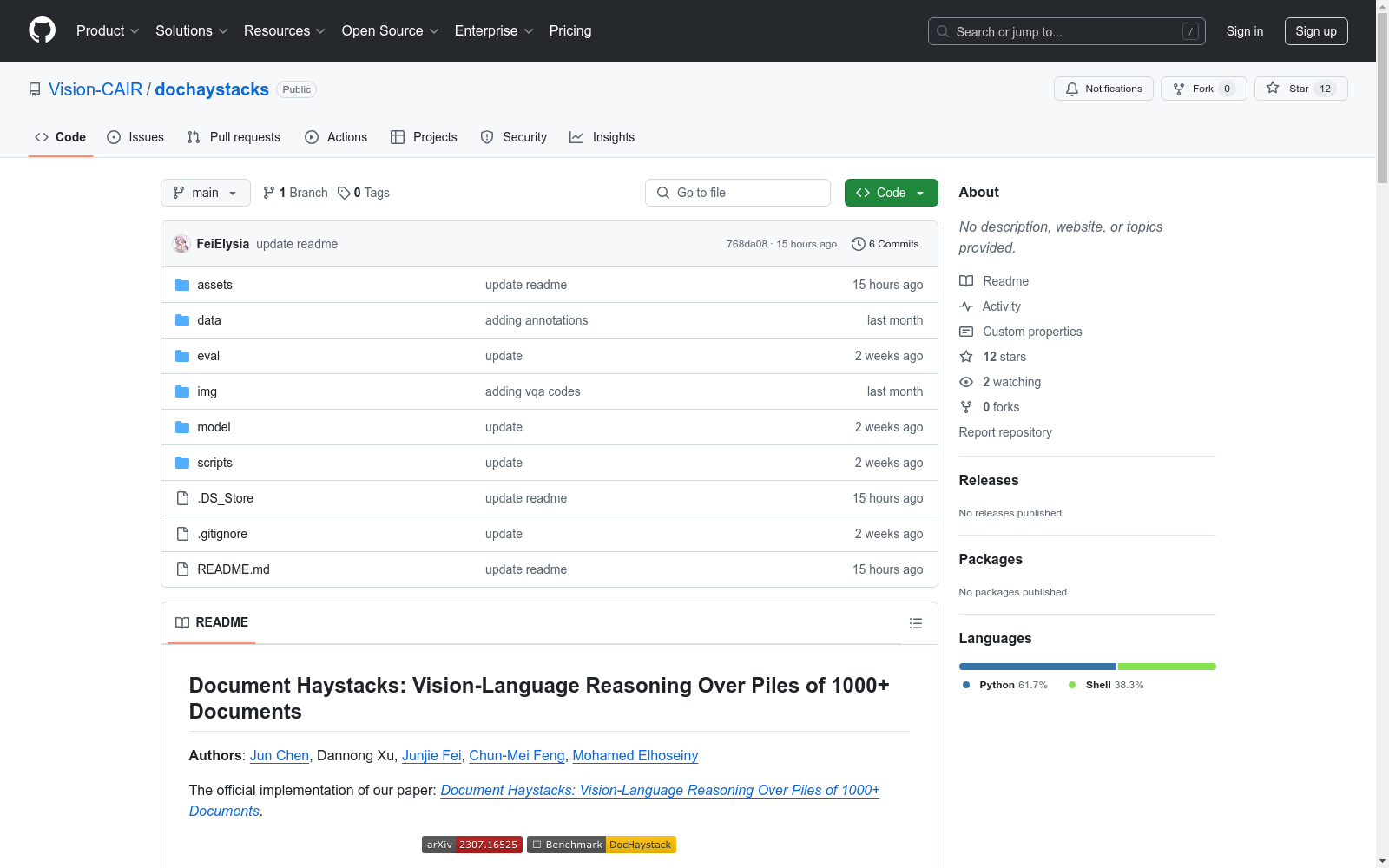Open the Actions tab
Screen dimensions: 1389x868
(x=336, y=137)
